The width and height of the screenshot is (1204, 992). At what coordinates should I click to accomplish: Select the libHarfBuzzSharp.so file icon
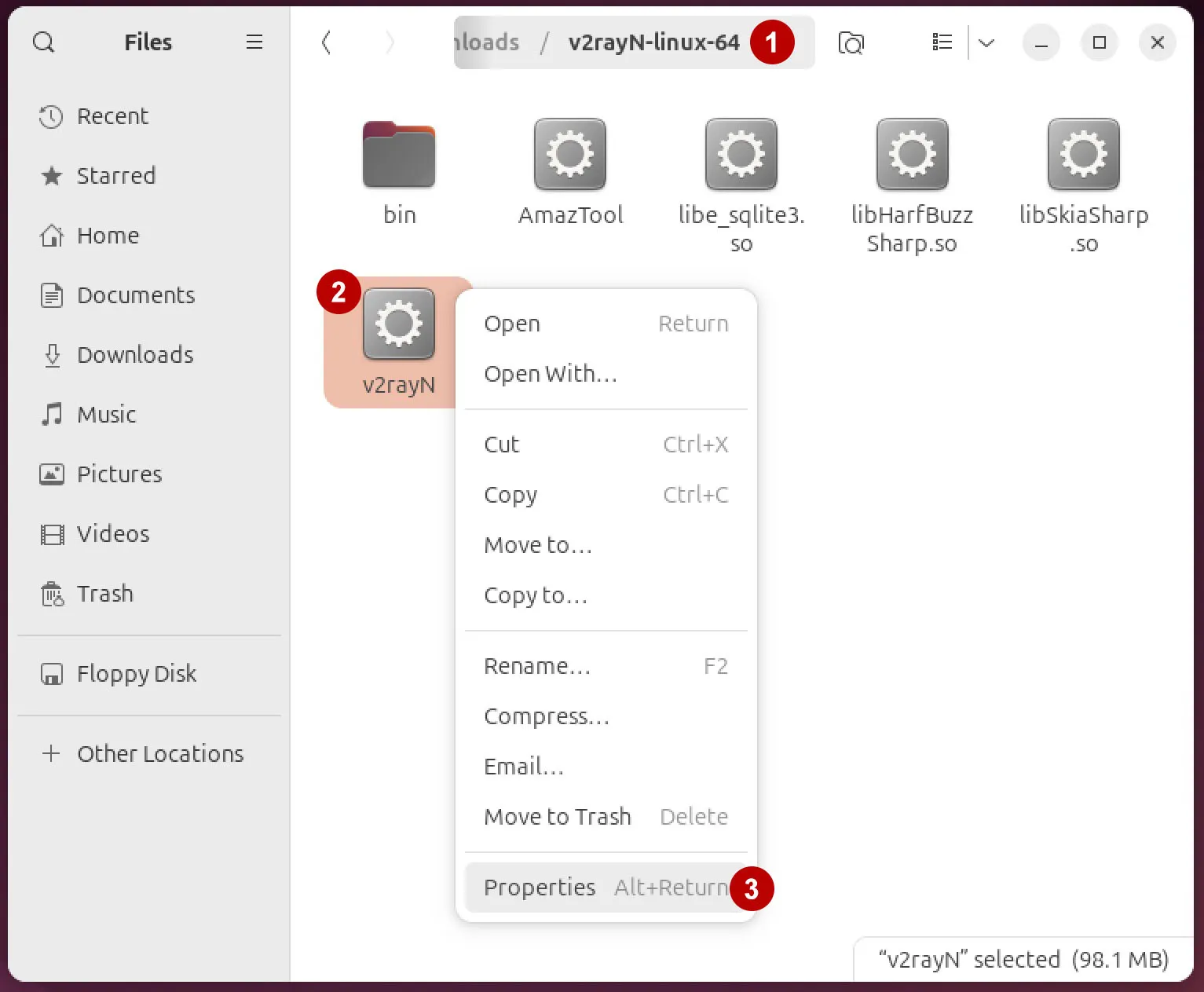click(913, 154)
